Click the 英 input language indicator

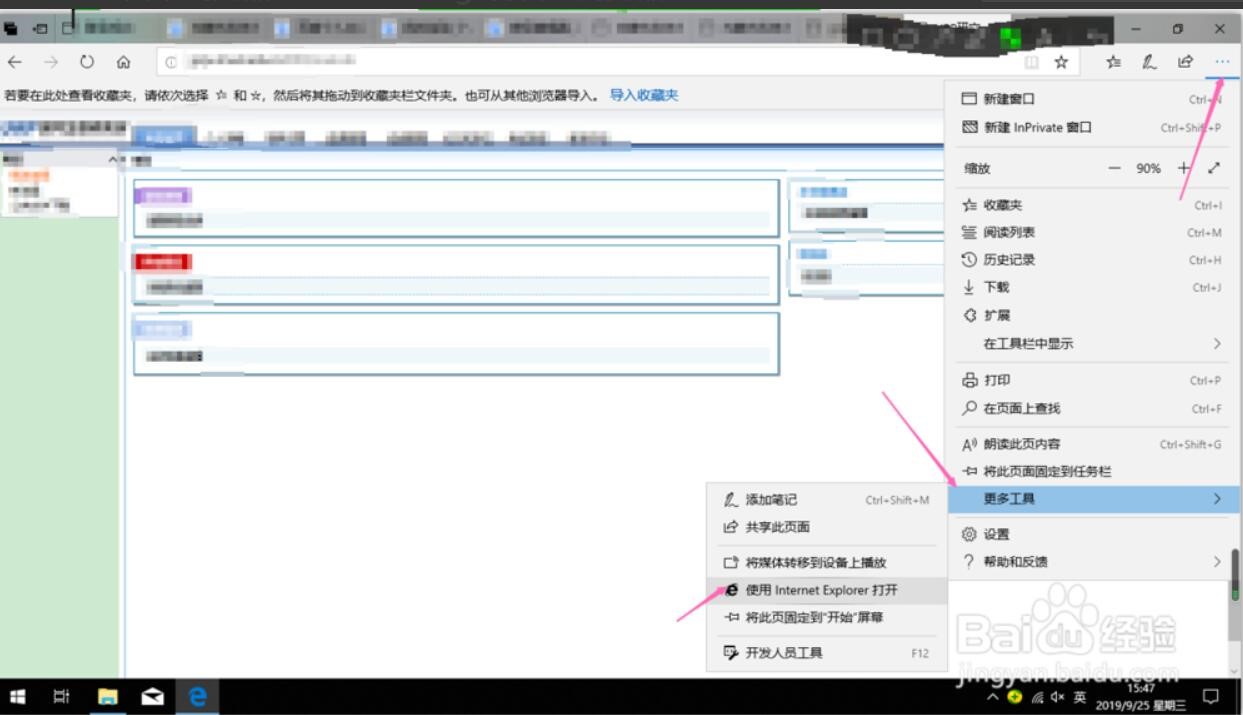point(1080,697)
